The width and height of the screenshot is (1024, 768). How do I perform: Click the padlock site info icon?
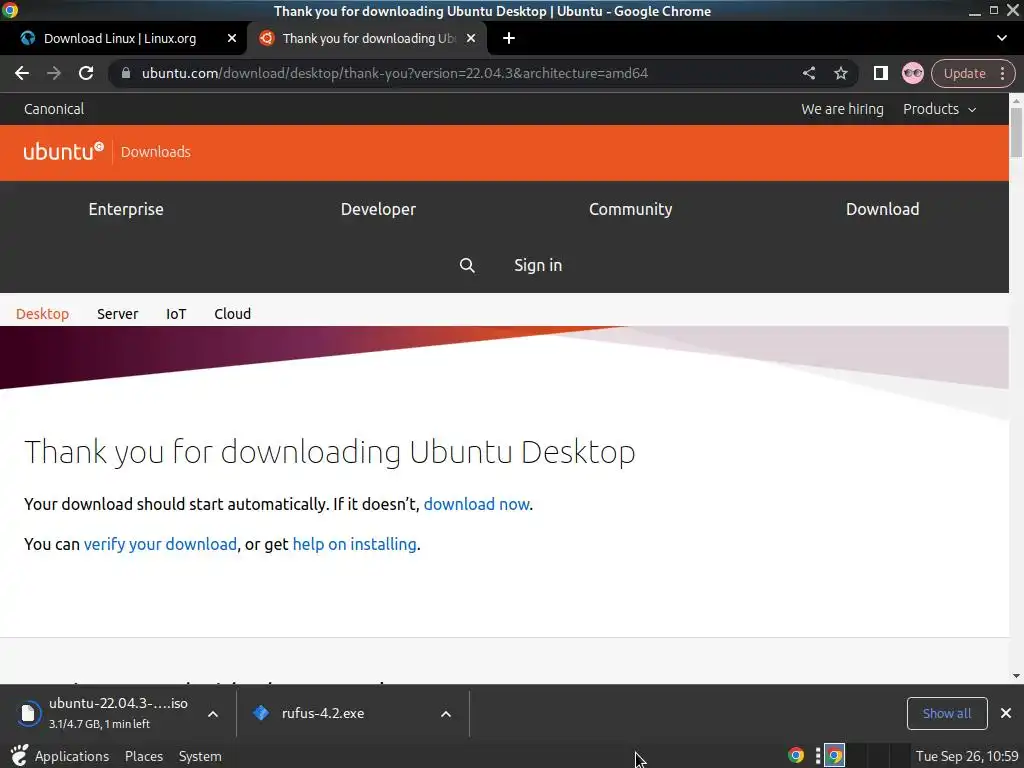125,73
